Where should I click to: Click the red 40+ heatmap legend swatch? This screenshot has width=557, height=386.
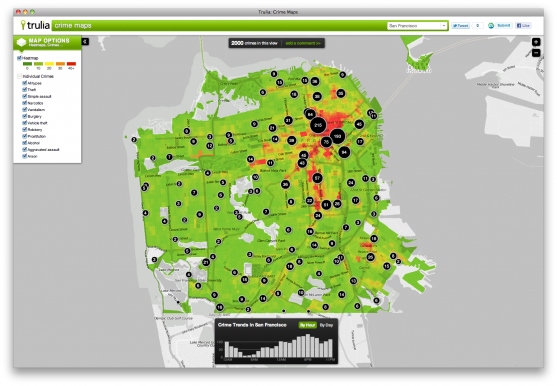pos(71,64)
